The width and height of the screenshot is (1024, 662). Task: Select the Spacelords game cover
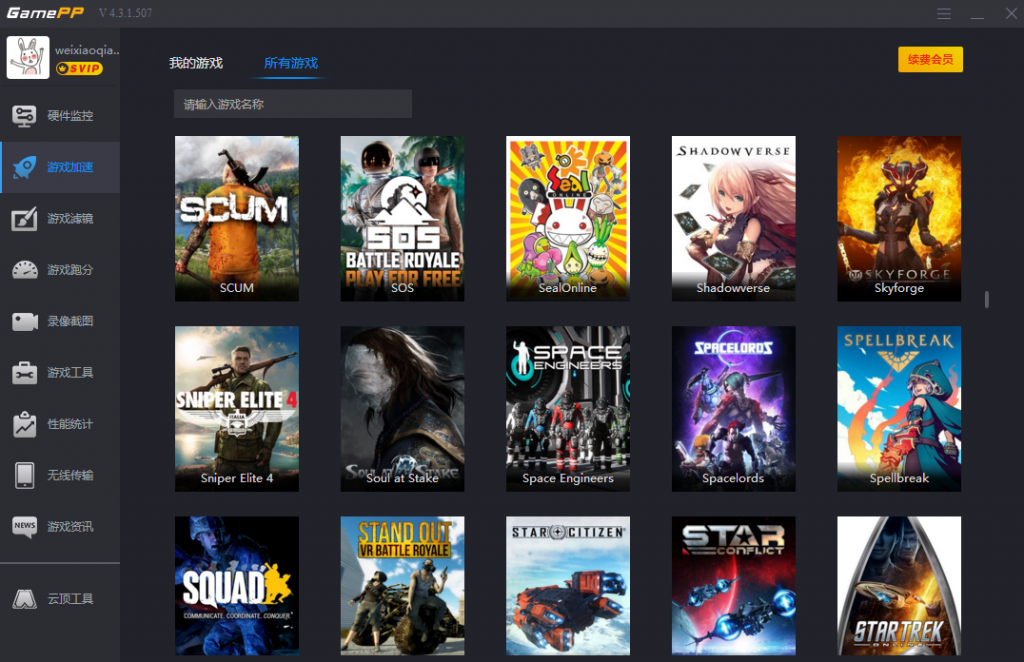733,409
